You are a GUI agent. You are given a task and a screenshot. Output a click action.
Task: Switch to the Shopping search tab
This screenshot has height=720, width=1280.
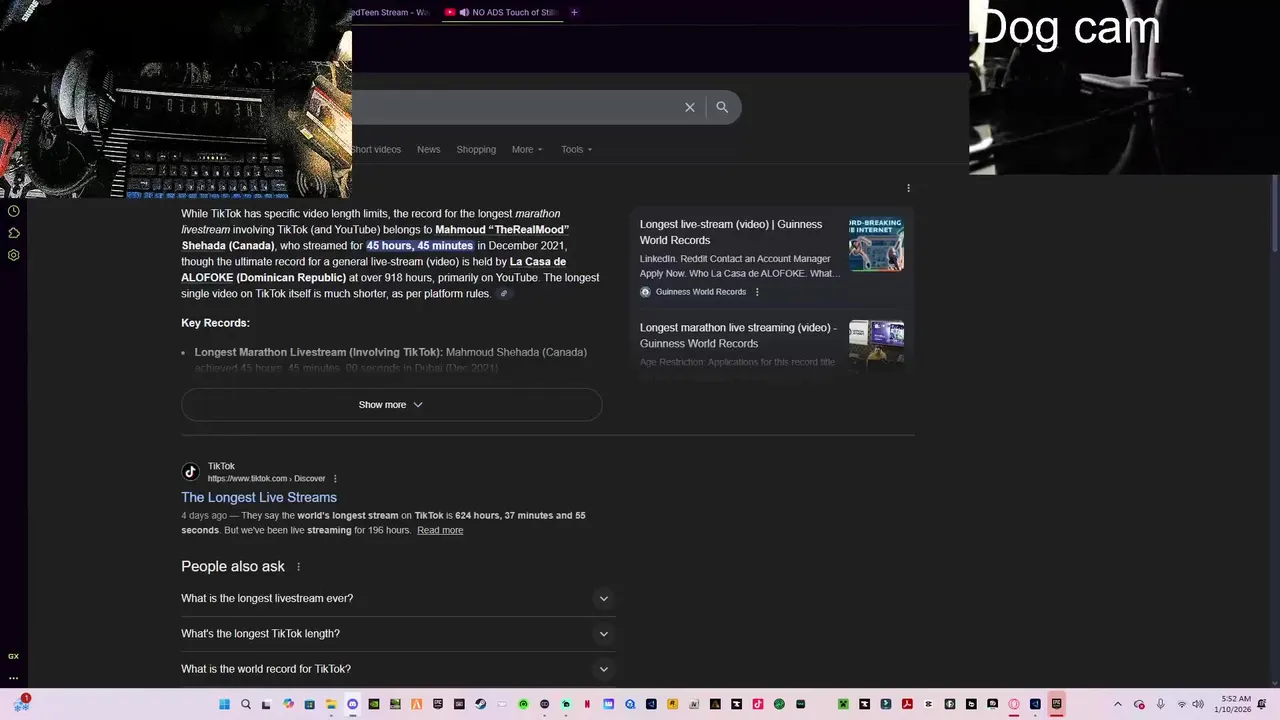(476, 149)
